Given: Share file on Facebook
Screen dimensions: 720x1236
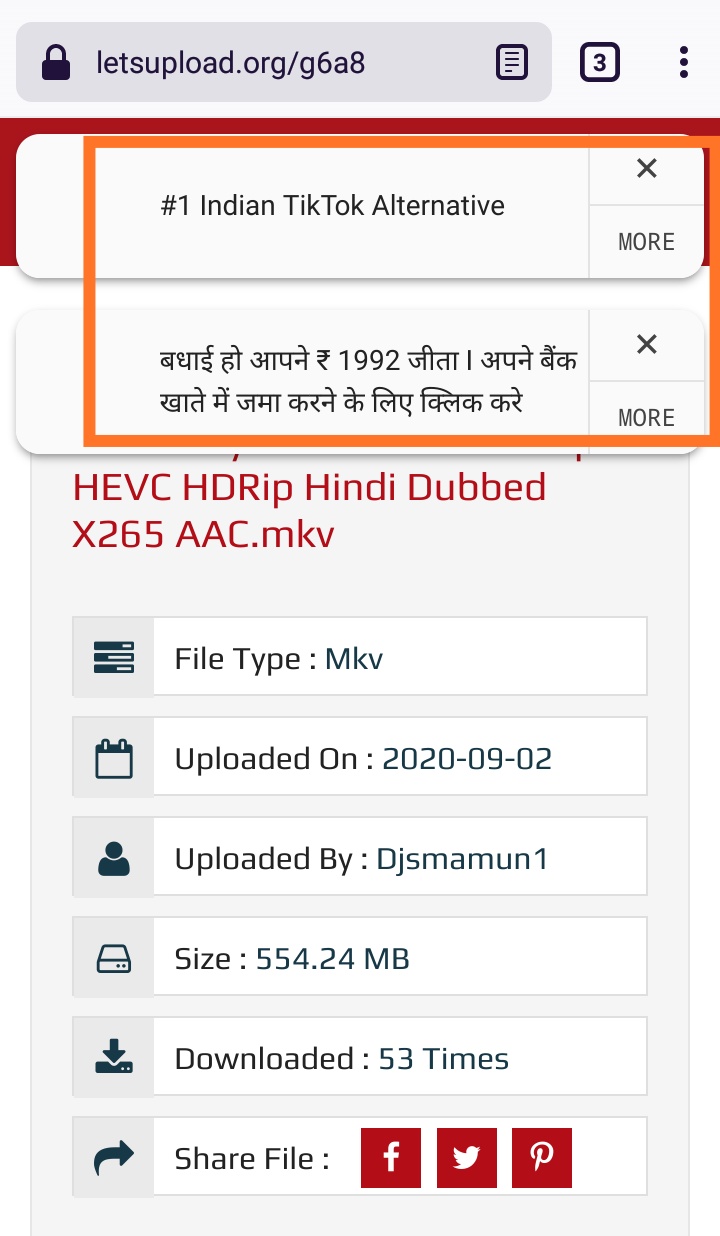Looking at the screenshot, I should coord(390,1158).
